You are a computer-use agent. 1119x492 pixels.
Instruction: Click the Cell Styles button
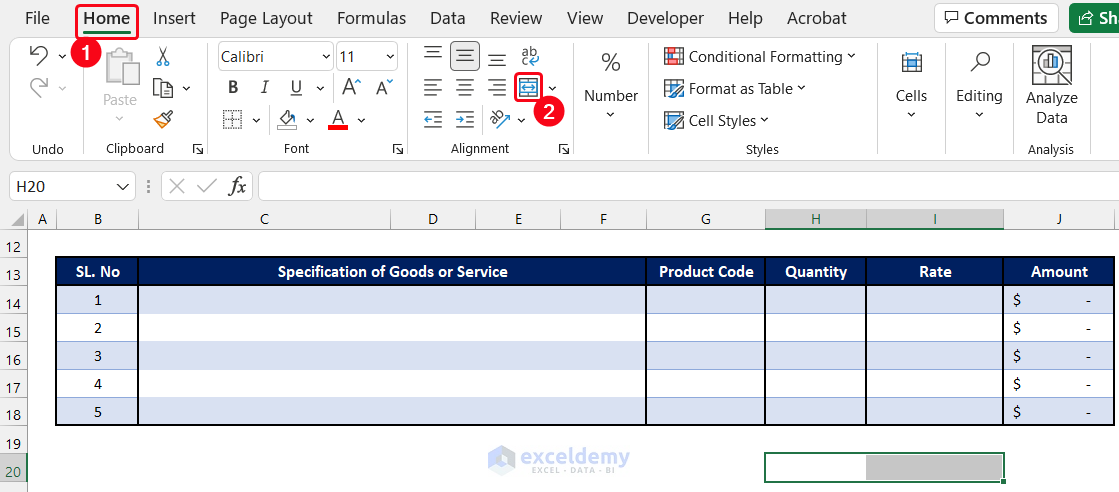(x=716, y=120)
